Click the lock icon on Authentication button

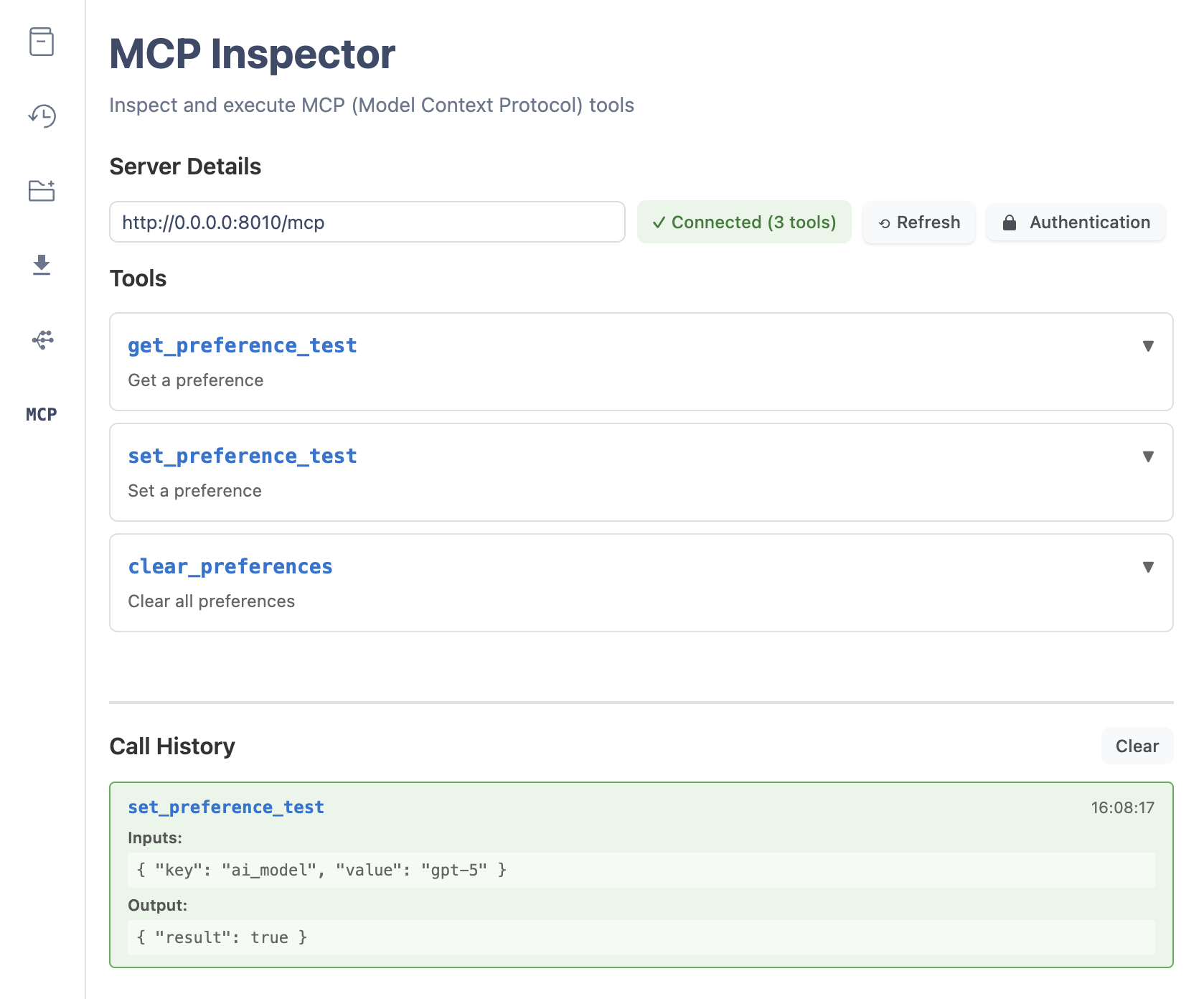click(x=1010, y=222)
